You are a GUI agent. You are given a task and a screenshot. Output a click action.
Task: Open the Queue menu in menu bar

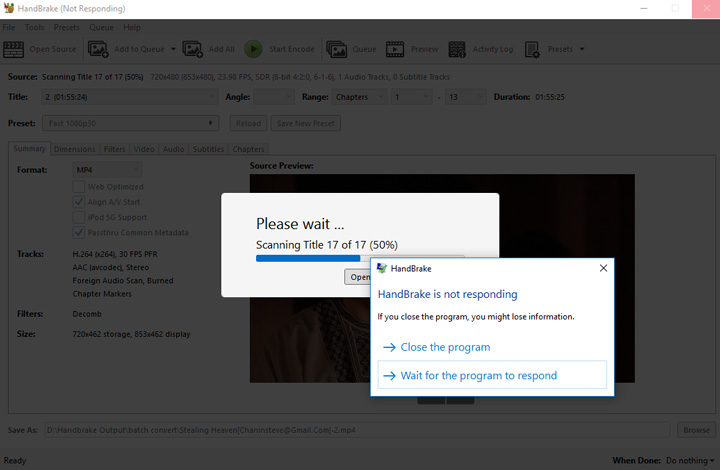101,28
